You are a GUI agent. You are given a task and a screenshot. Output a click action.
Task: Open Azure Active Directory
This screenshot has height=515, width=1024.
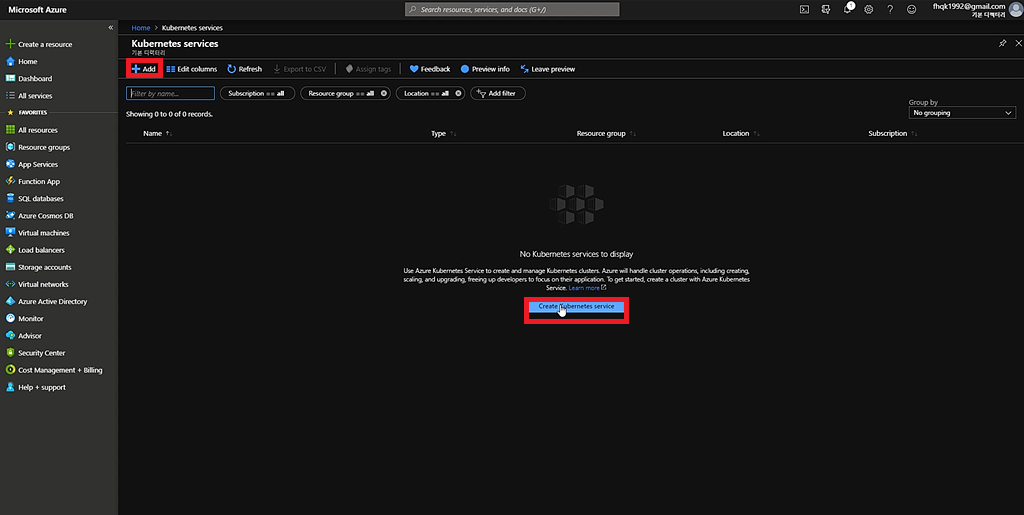coord(52,302)
